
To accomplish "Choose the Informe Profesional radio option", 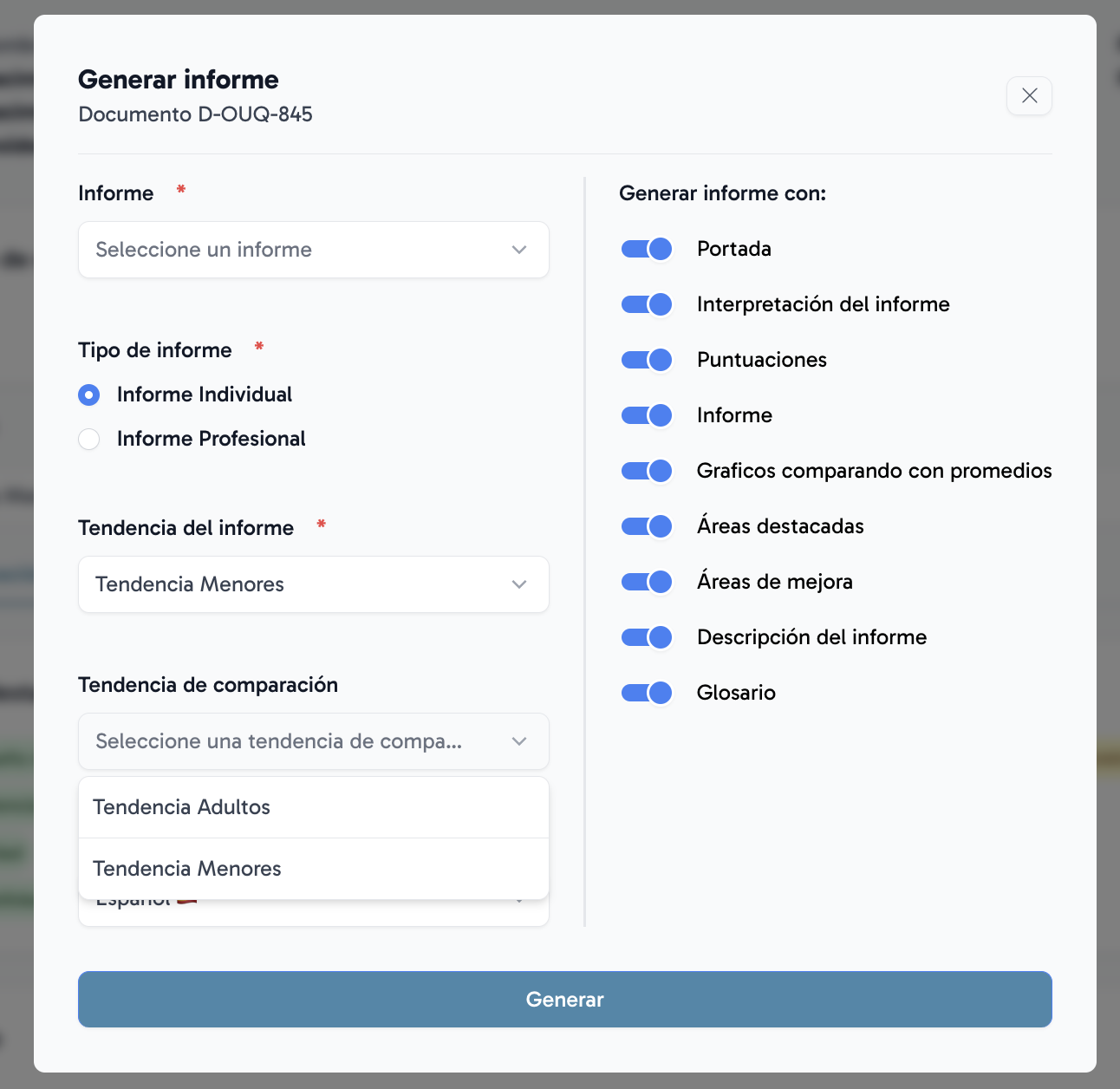I will pyautogui.click(x=89, y=439).
